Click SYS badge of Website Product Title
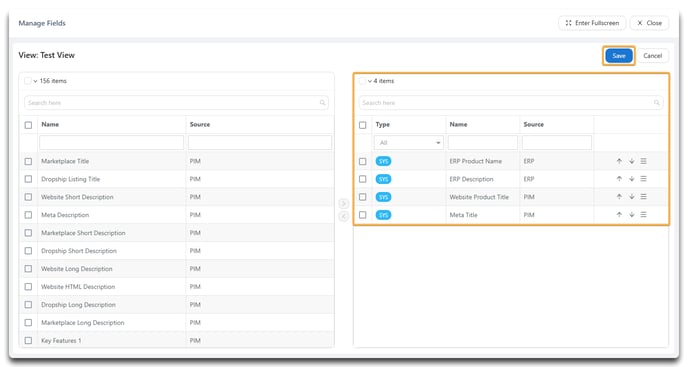The width and height of the screenshot is (688, 367). [383, 197]
